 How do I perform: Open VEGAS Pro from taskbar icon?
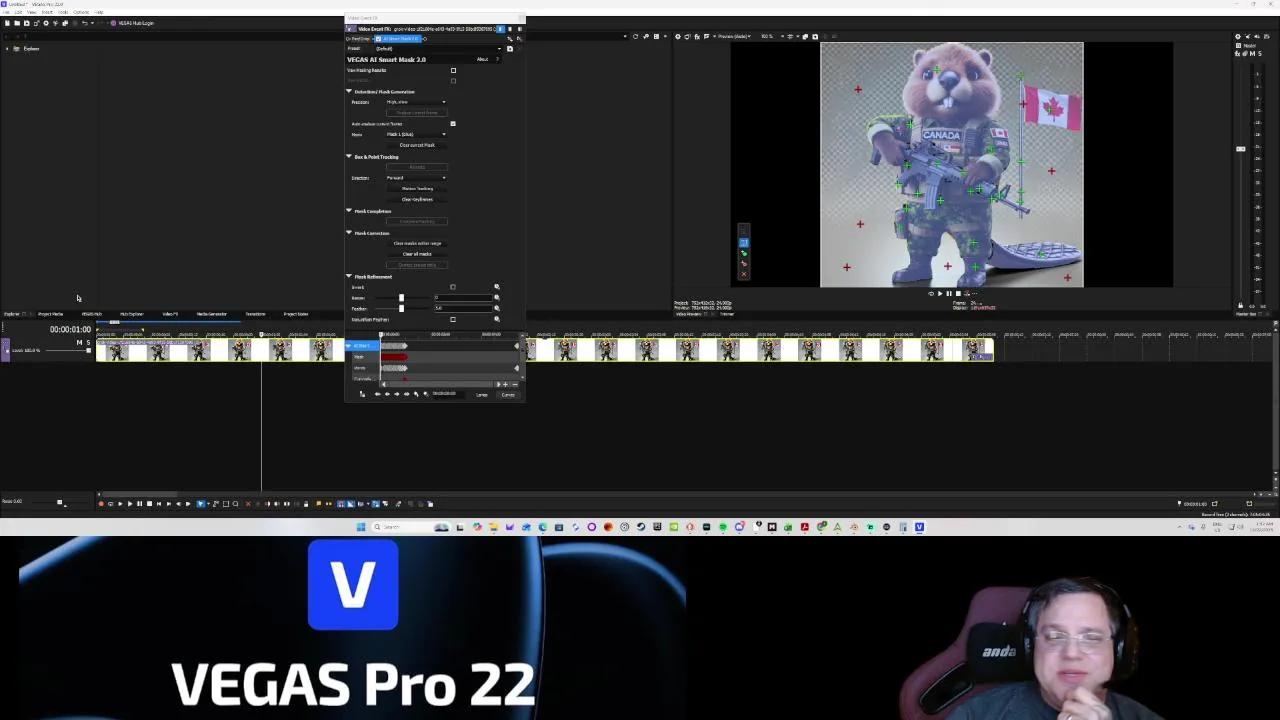919,527
